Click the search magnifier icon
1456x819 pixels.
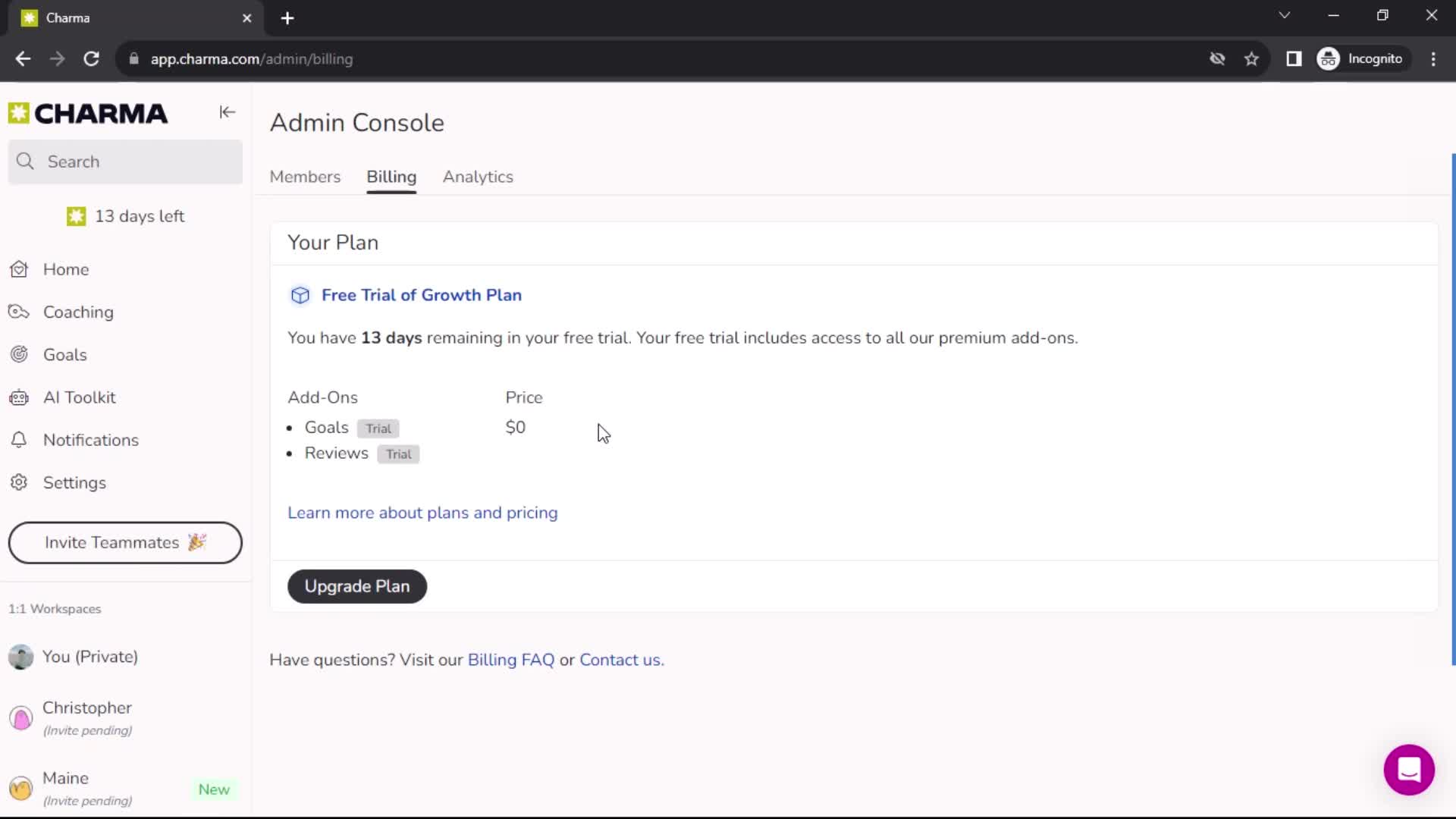[25, 162]
